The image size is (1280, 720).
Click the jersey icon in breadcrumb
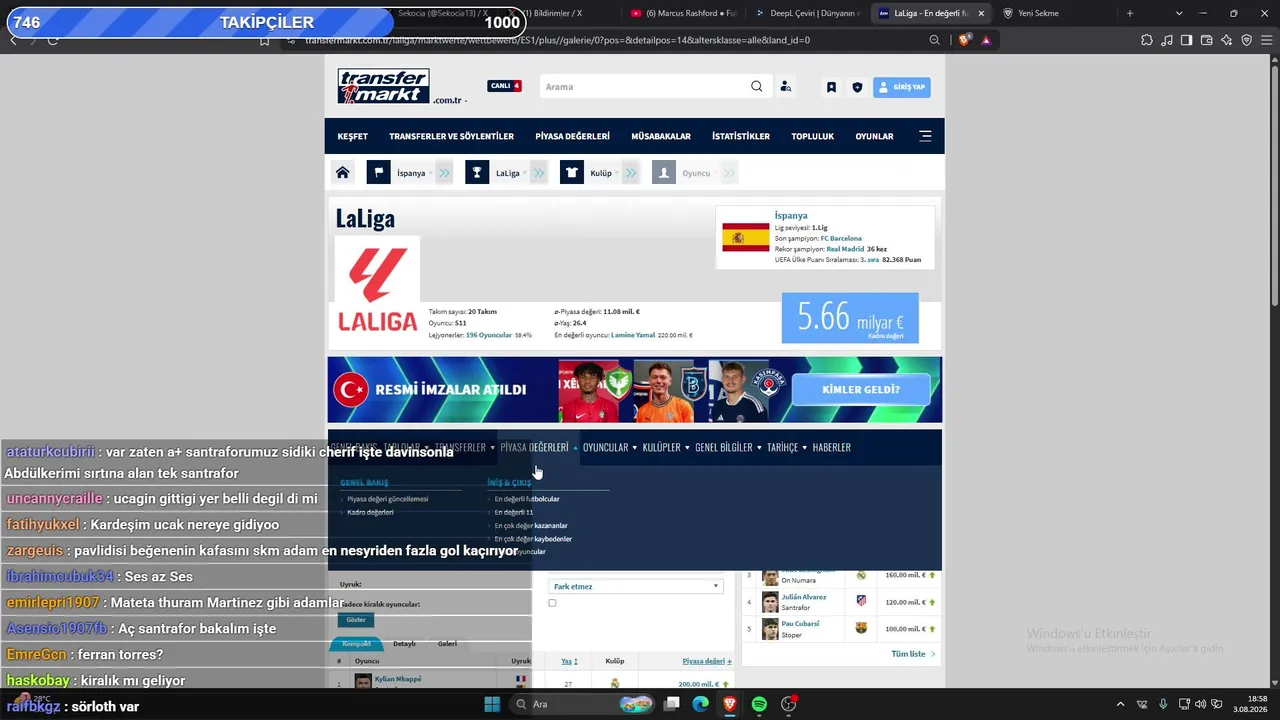(572, 173)
